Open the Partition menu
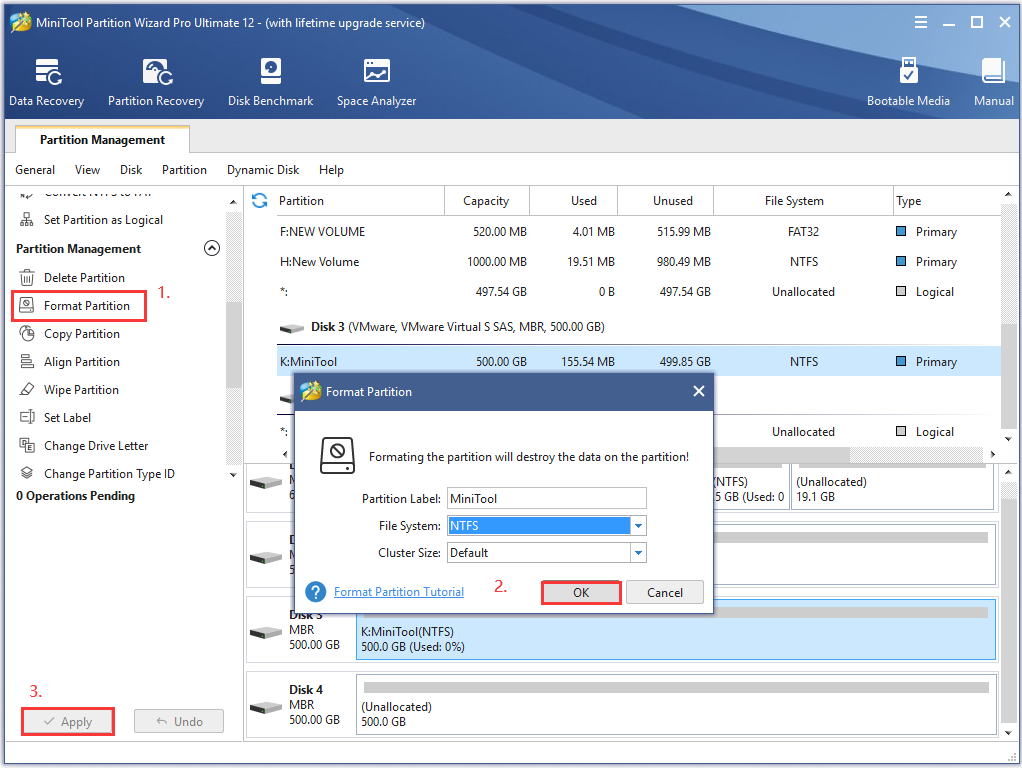1022x768 pixels. coord(184,170)
